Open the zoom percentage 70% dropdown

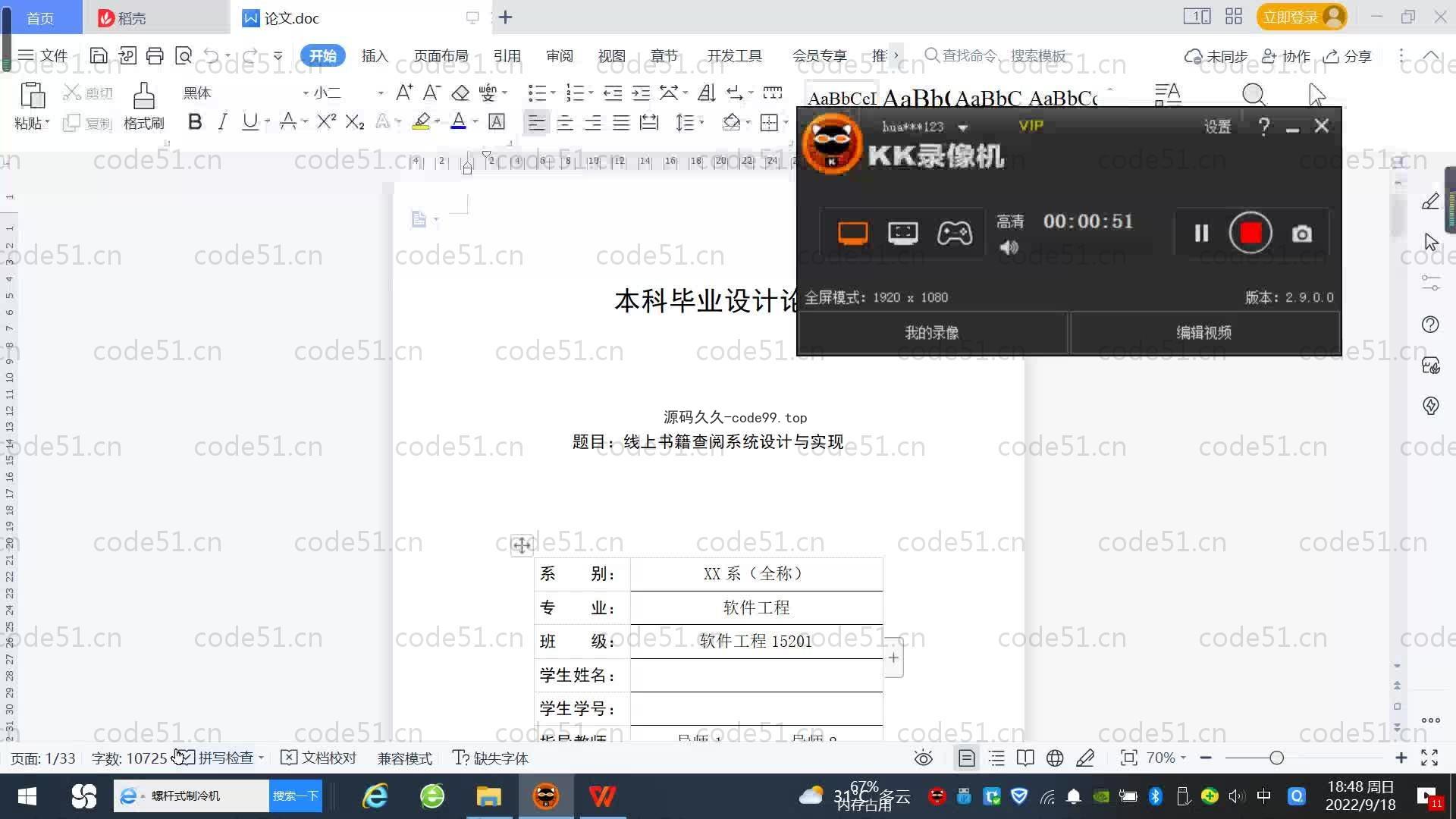1166,758
